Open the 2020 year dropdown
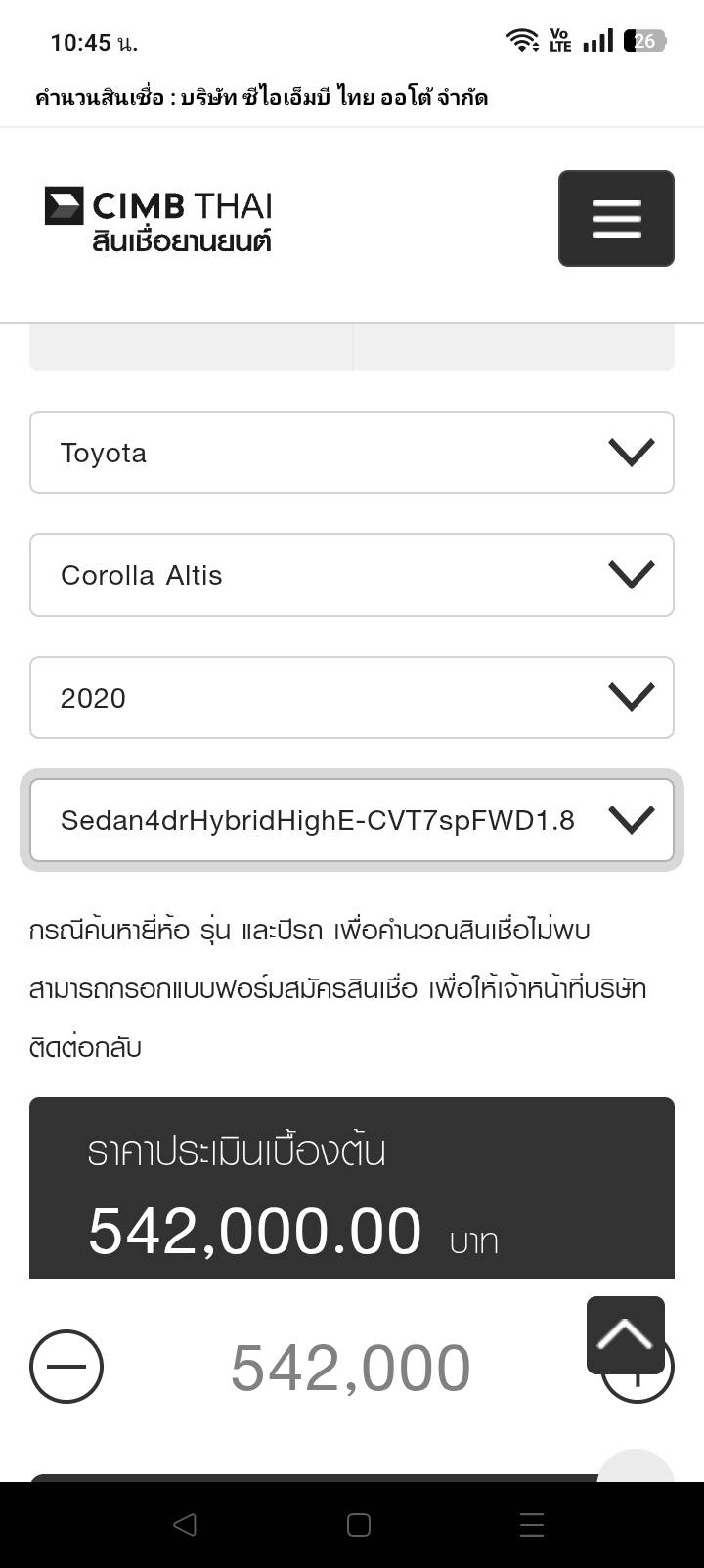The image size is (704, 1568). [x=352, y=698]
